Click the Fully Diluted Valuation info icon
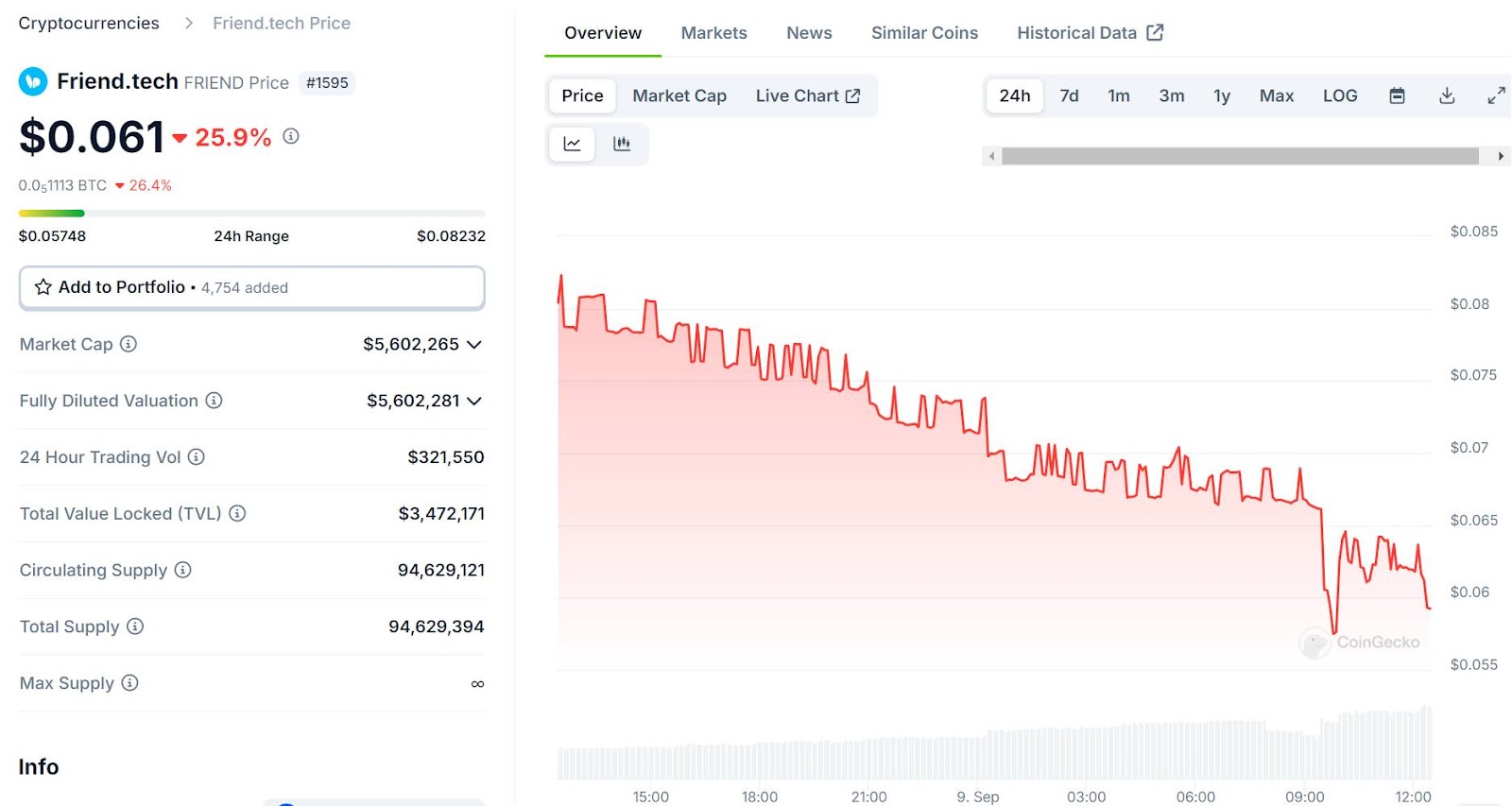 click(x=215, y=401)
